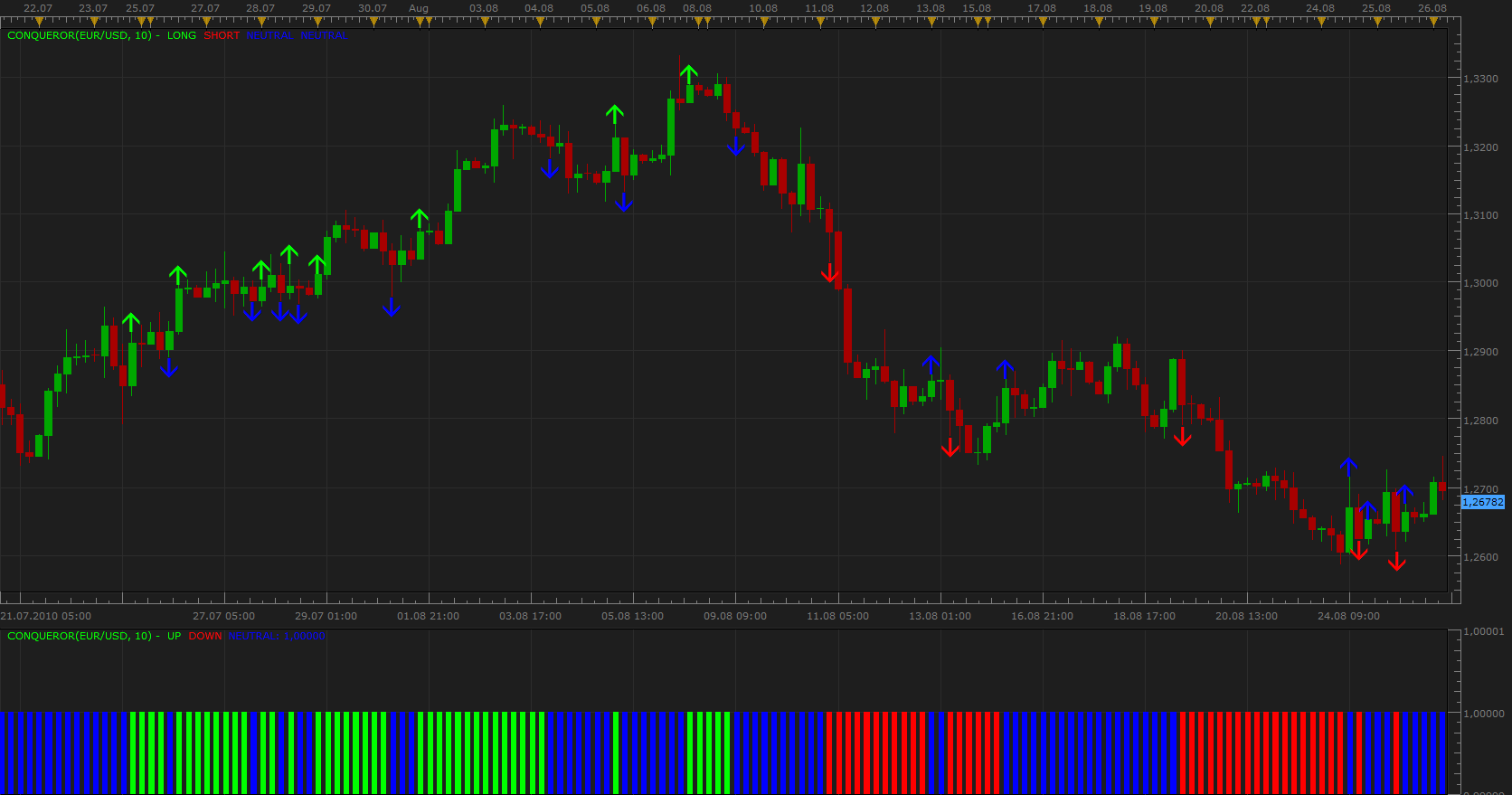
Task: Click the green up arrow above the highest candle
Action: [689, 73]
